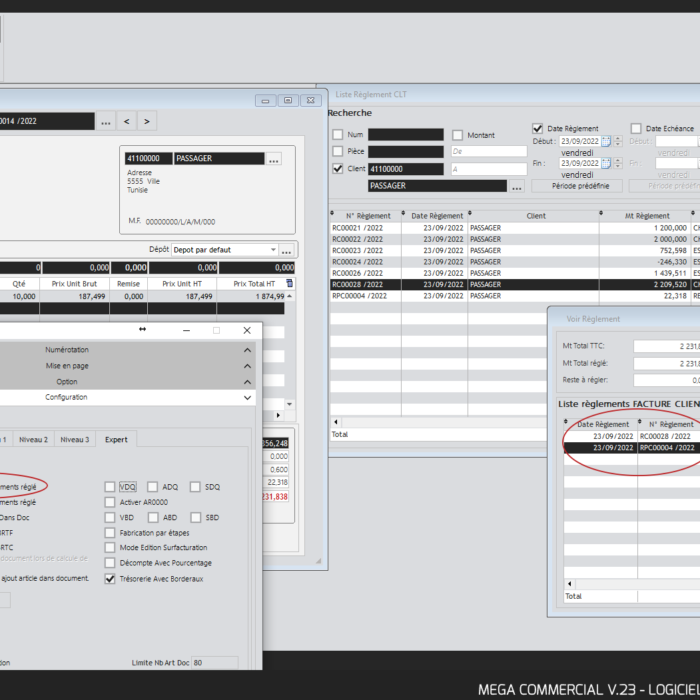Increment the Fin date spinner
This screenshot has height=700, width=700.
(618, 160)
